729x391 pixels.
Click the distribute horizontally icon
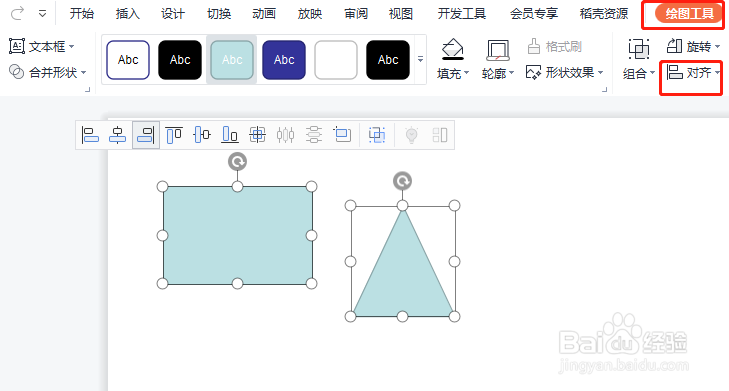(x=285, y=135)
